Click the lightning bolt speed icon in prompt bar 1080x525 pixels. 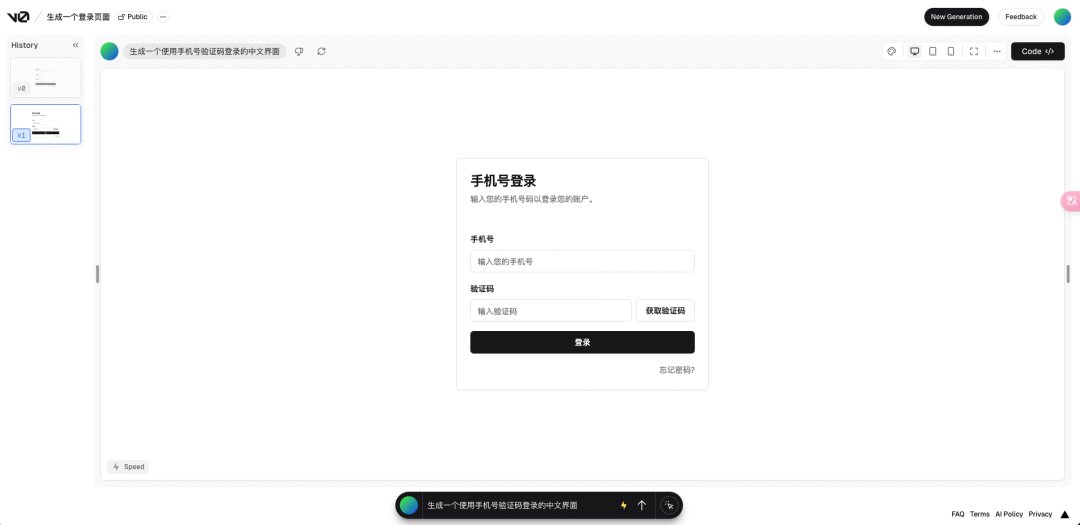pos(624,505)
